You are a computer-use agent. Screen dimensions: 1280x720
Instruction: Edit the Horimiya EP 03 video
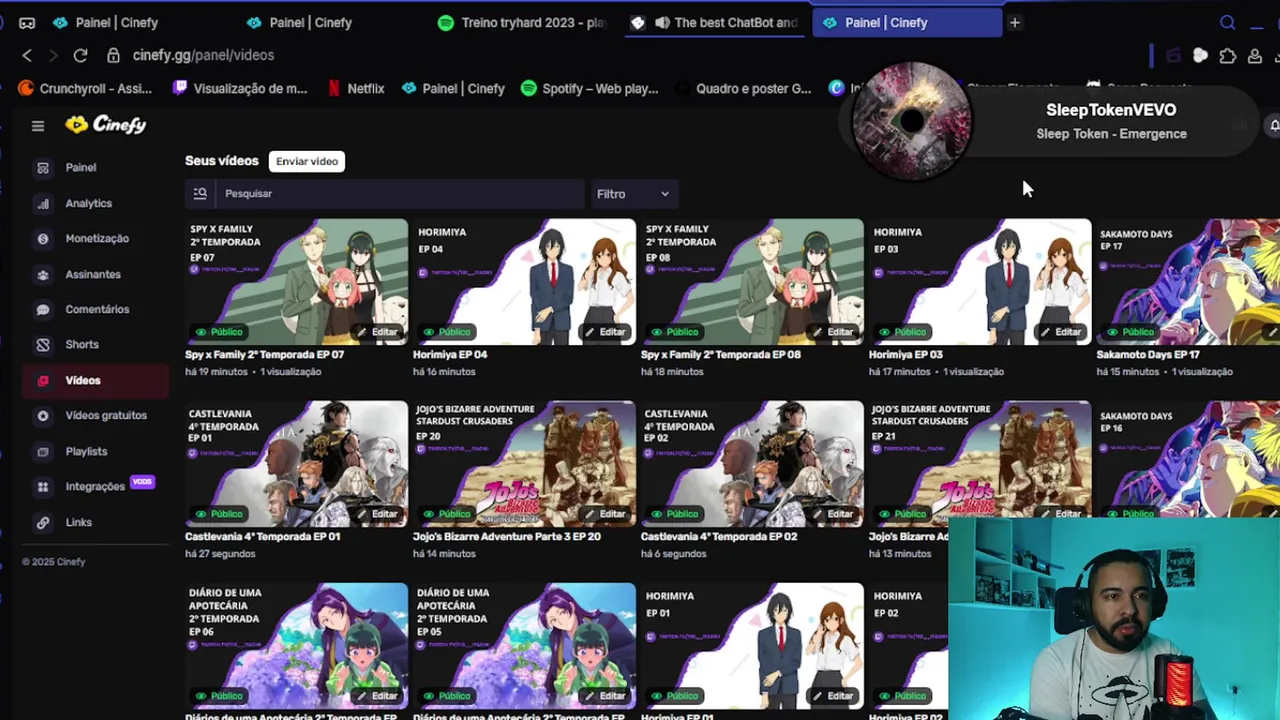(1063, 331)
